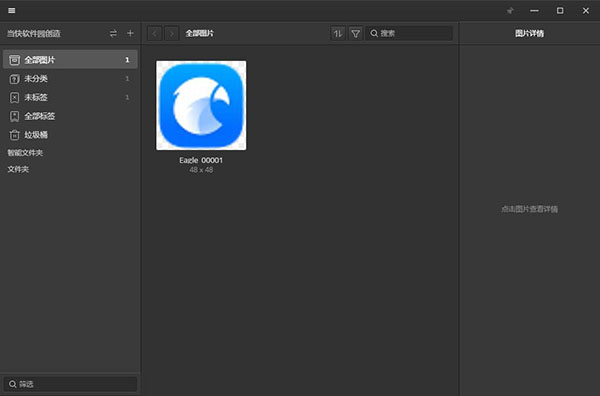Go back with left arrow button

click(155, 34)
